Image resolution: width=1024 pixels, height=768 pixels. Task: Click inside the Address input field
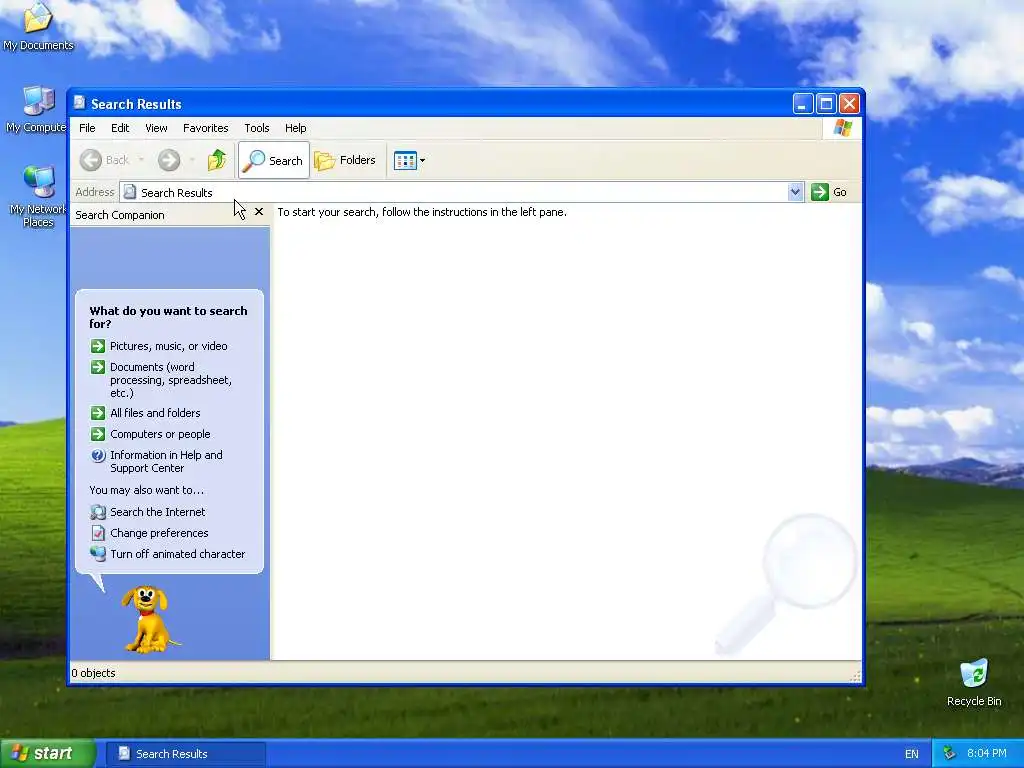(455, 192)
